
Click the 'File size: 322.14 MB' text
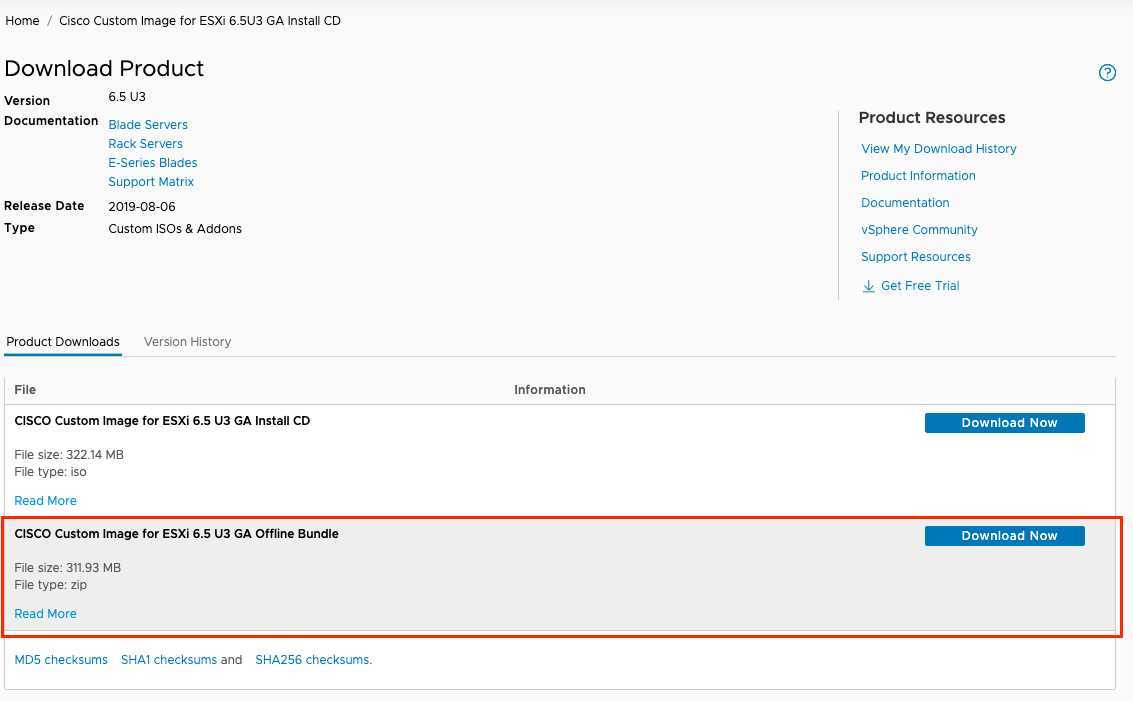pos(69,455)
